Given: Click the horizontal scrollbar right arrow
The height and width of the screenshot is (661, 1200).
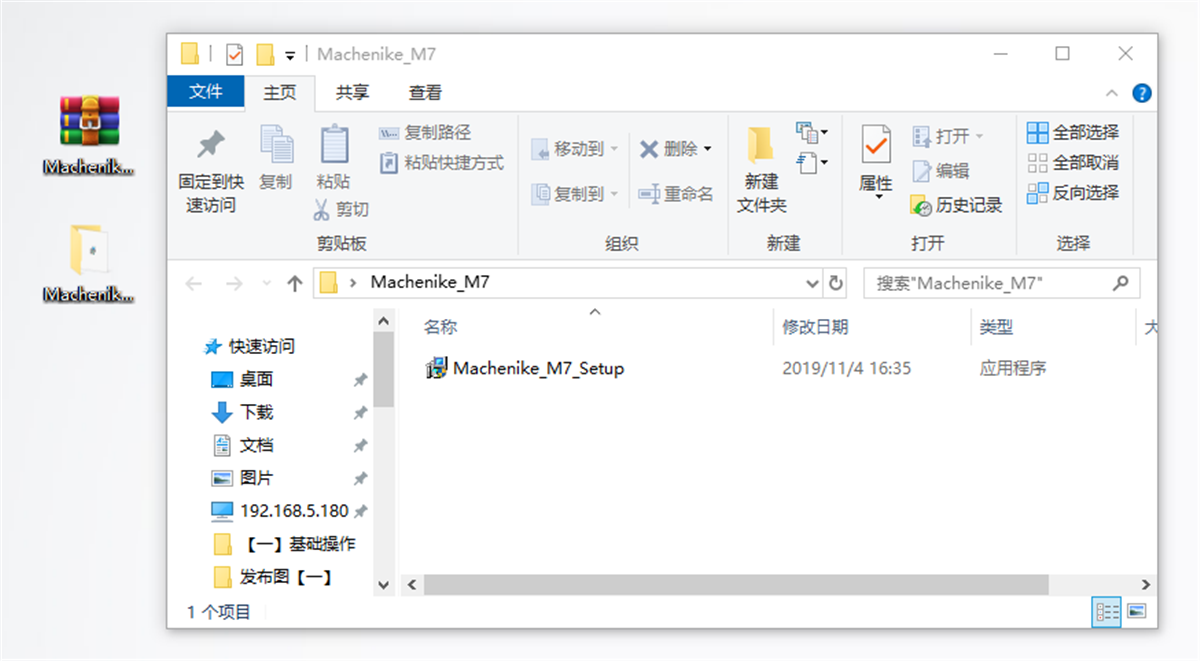Looking at the screenshot, I should 1146,585.
